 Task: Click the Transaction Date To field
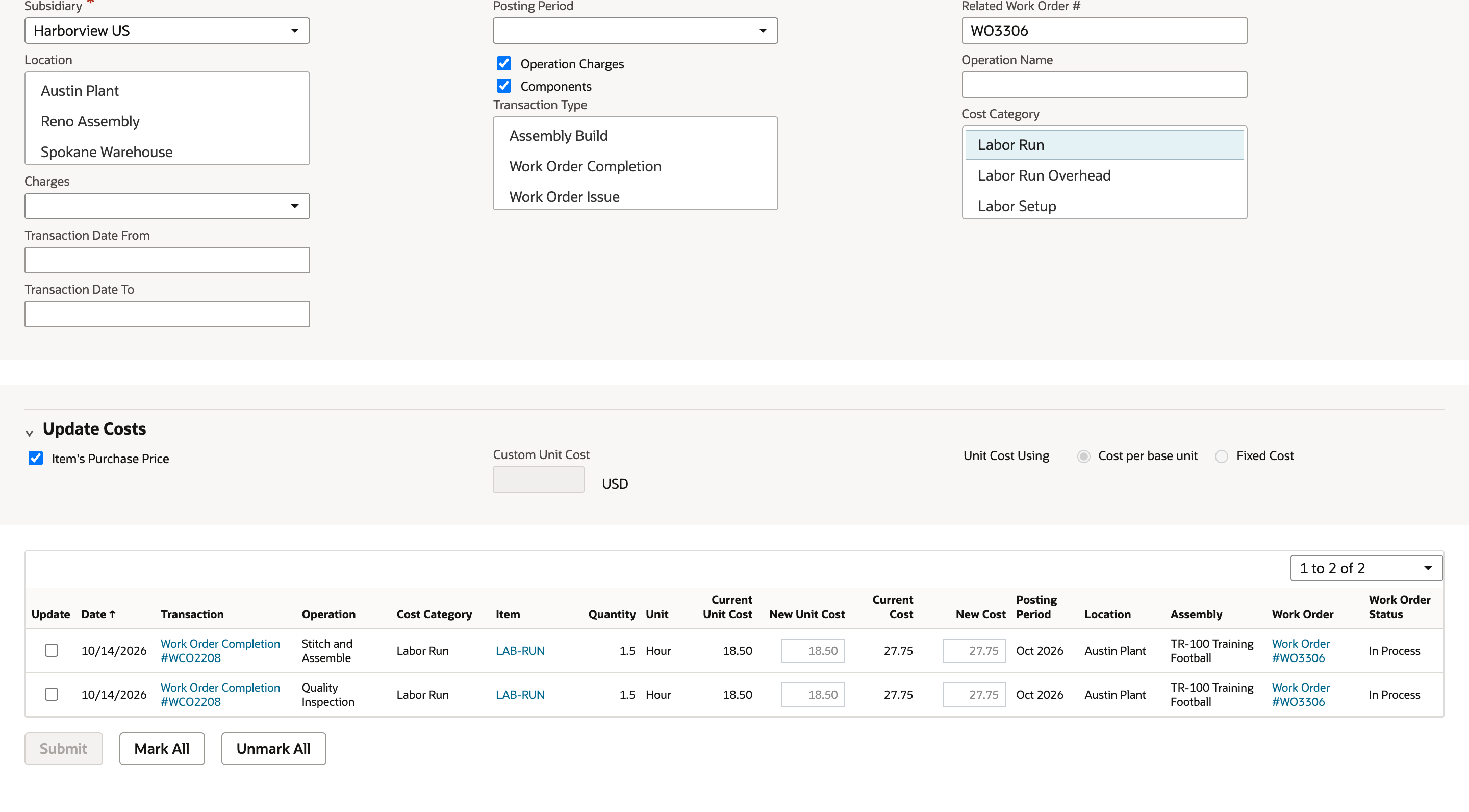(x=167, y=314)
